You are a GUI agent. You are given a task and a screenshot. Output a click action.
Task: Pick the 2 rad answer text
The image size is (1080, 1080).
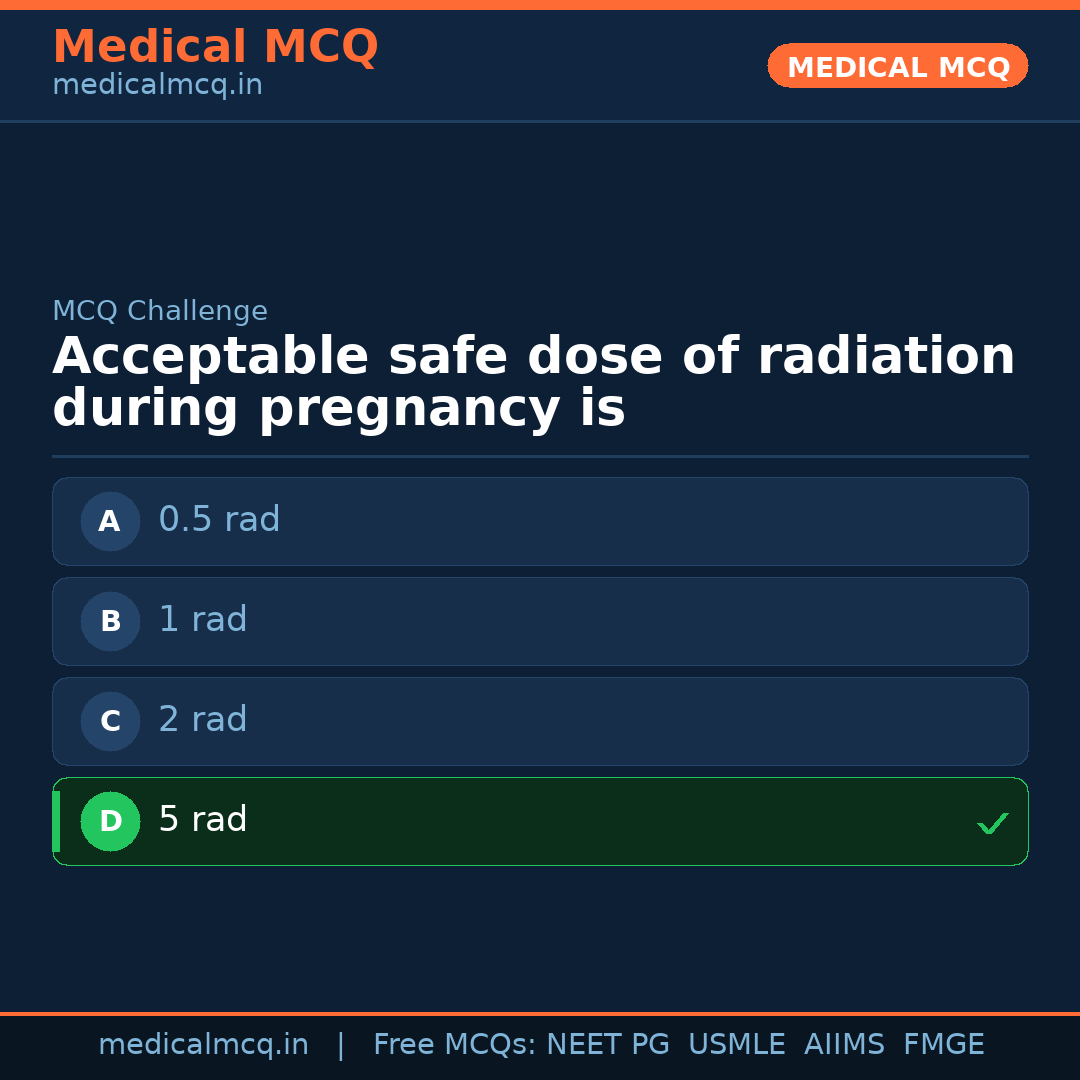[x=203, y=720]
